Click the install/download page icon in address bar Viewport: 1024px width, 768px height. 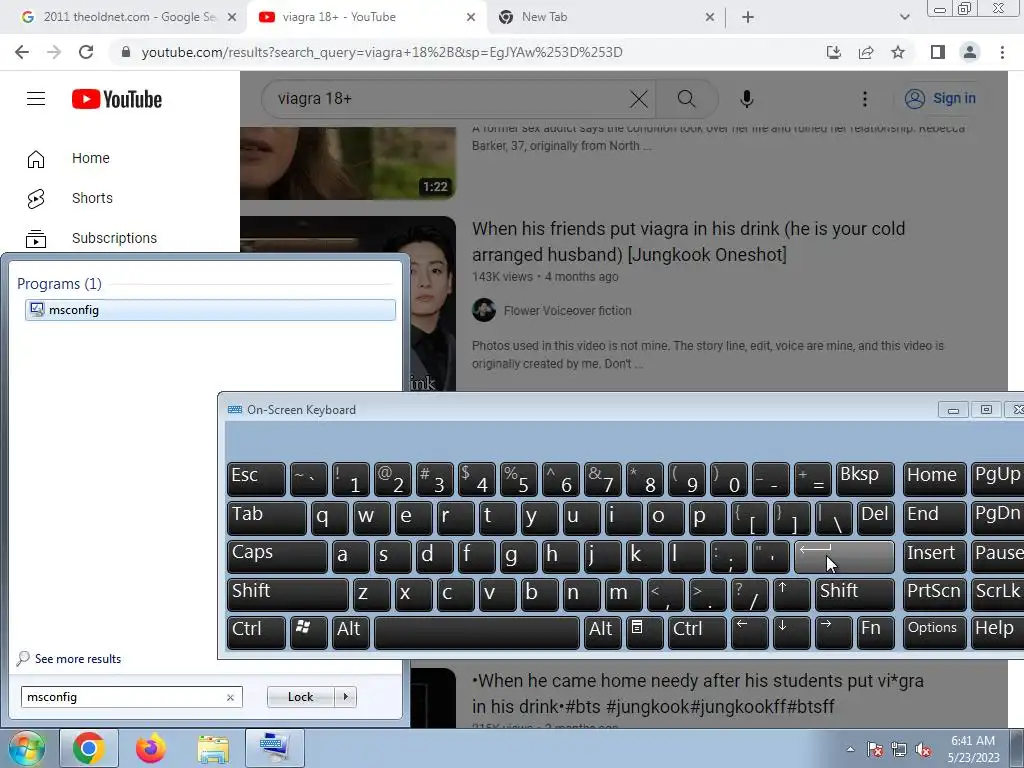(834, 52)
